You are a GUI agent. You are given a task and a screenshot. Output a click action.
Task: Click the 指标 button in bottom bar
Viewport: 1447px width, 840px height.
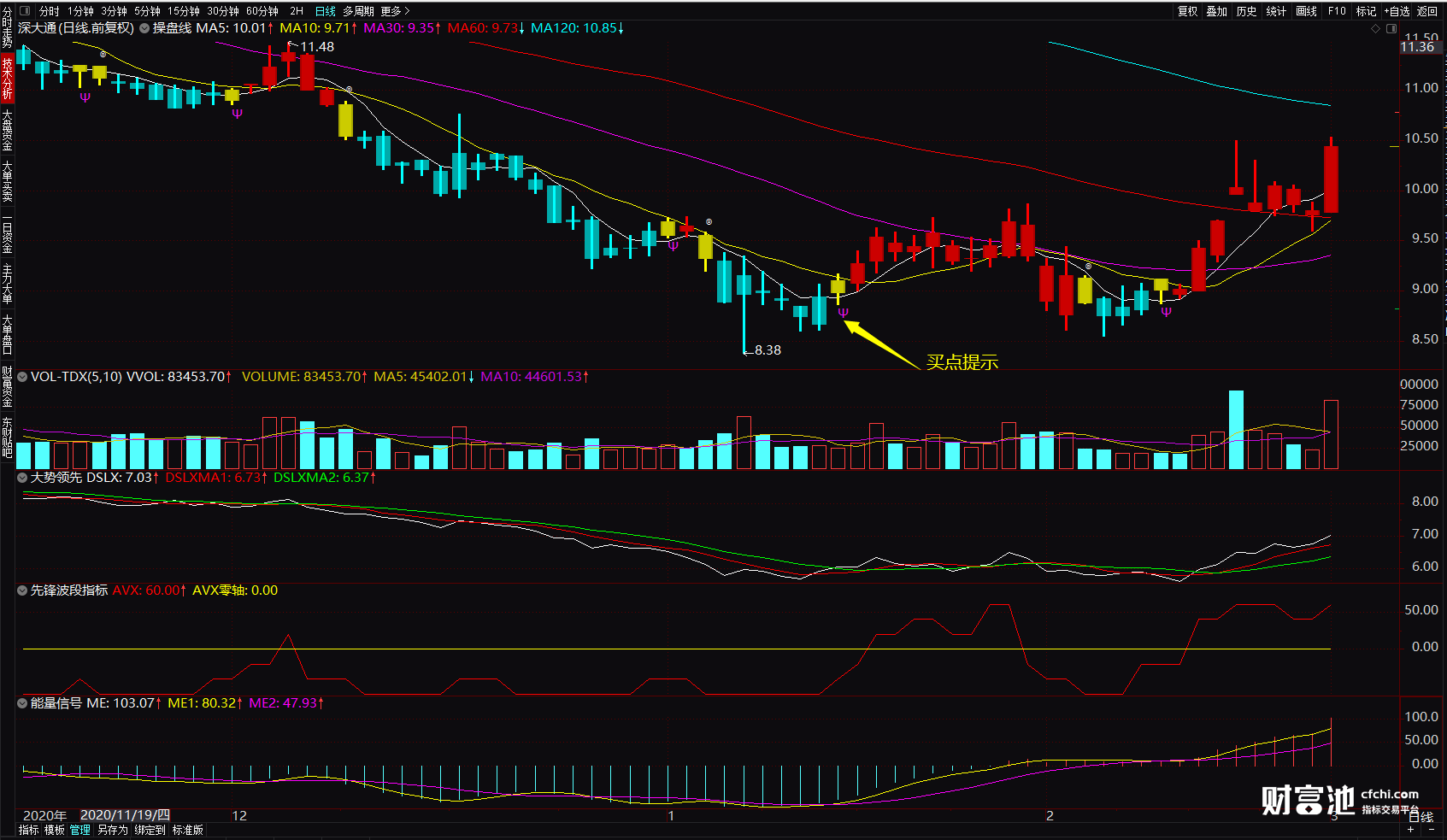[x=29, y=830]
